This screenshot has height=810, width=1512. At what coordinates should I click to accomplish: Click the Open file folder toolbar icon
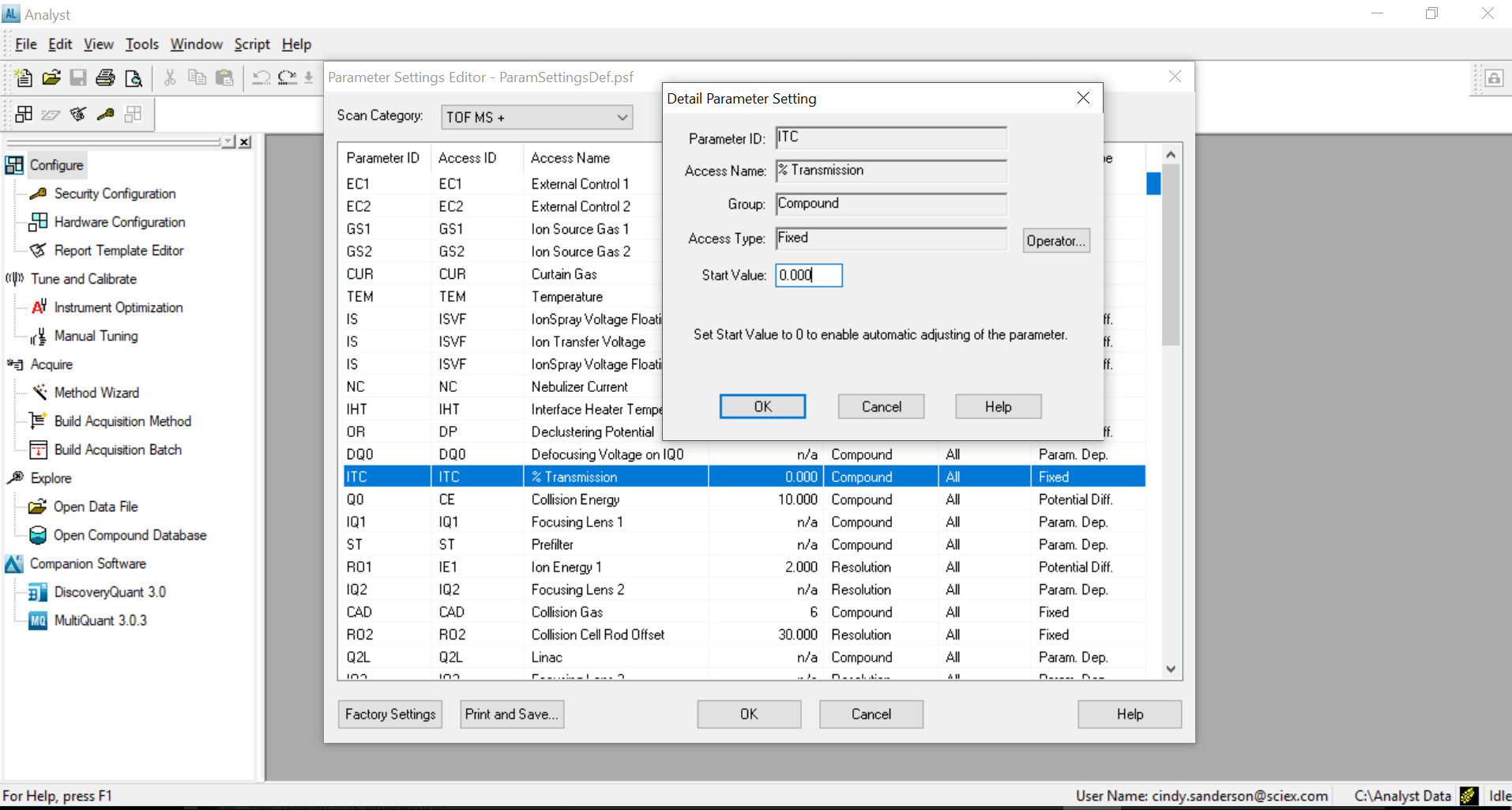click(x=51, y=77)
